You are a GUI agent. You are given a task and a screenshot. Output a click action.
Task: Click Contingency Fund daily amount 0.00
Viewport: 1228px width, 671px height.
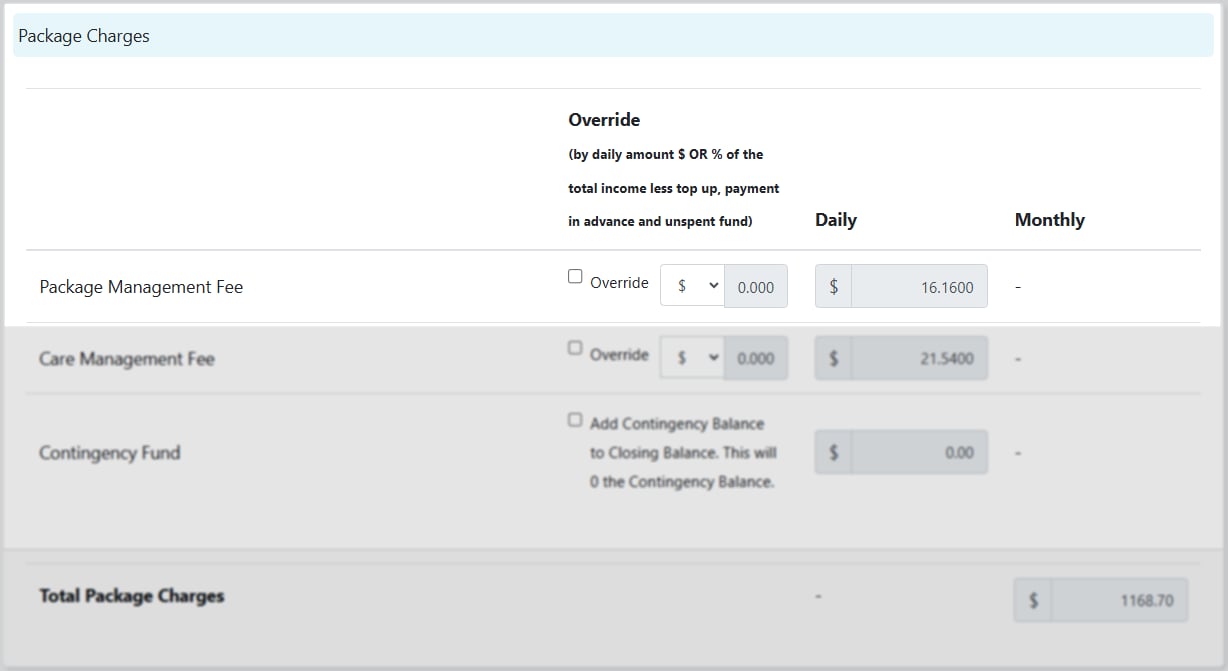[919, 452]
